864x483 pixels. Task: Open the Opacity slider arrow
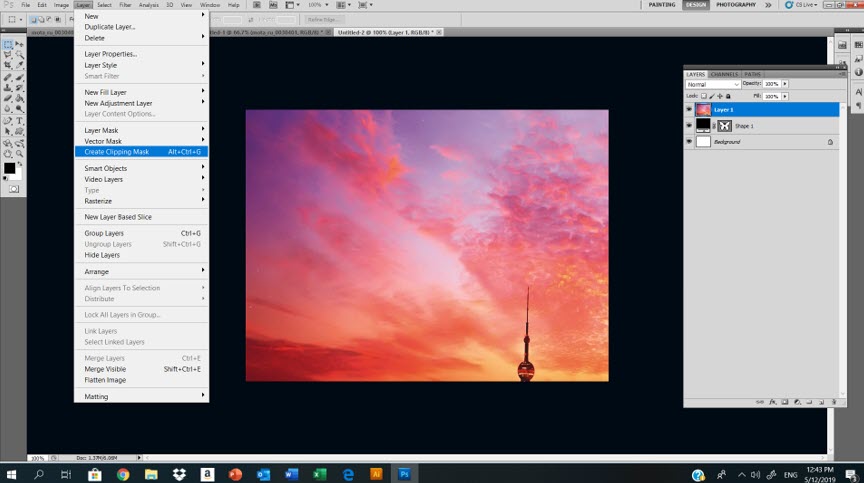(785, 84)
